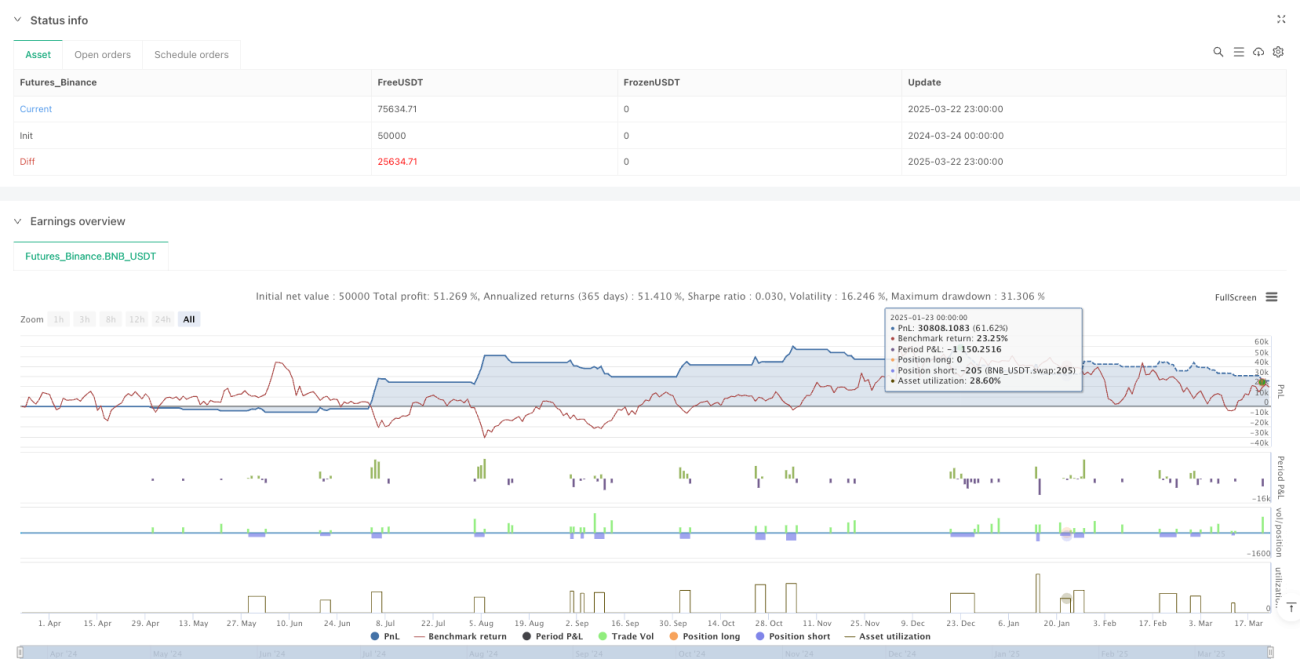The height and width of the screenshot is (659, 1300).
Task: Toggle Benchmark return legend series
Action: 460,636
